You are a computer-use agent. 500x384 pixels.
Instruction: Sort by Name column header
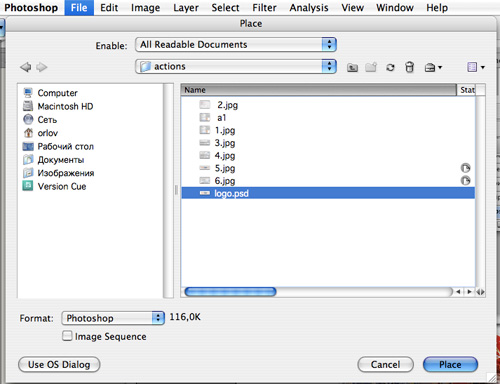click(319, 90)
